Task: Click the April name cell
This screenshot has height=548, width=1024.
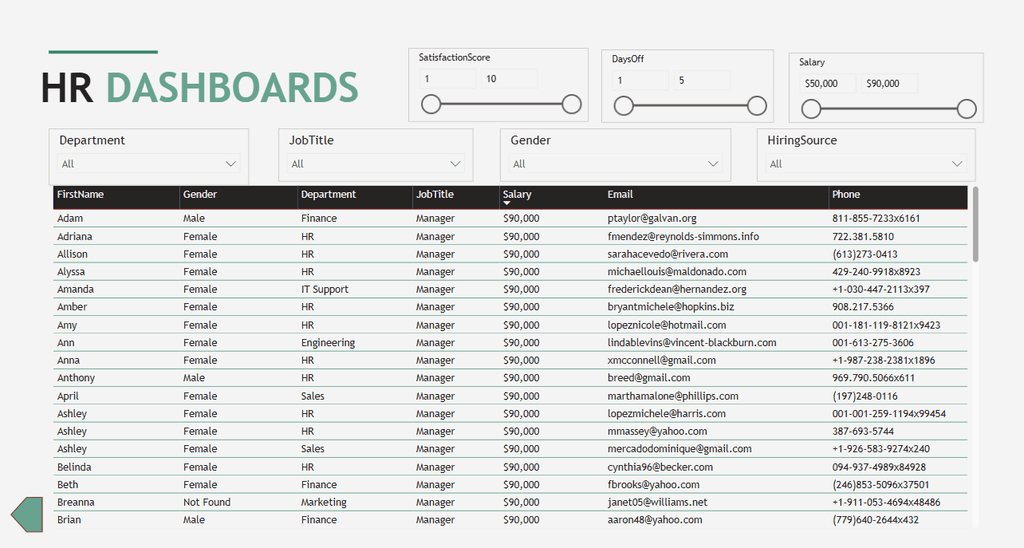Action: click(x=67, y=396)
